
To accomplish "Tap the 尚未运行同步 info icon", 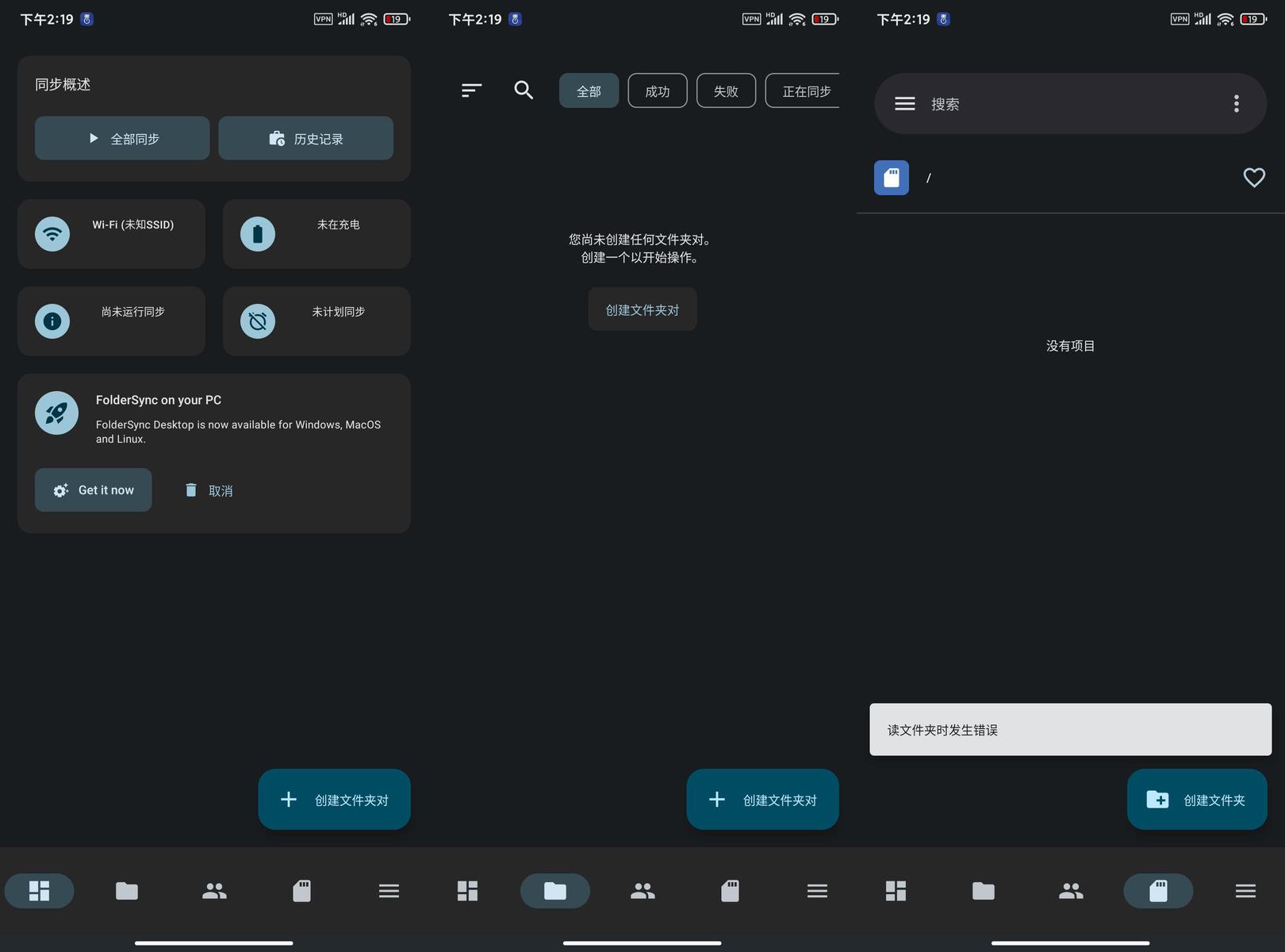I will coord(52,321).
